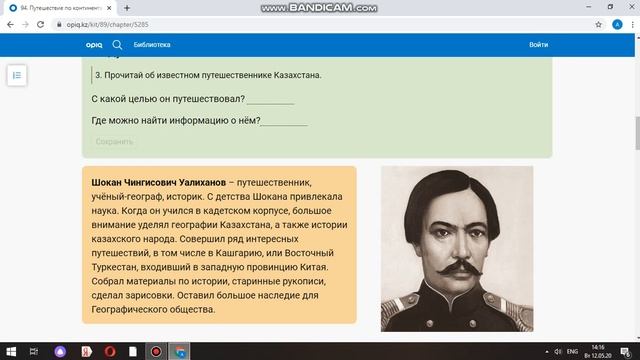Go forward with browser forward arrow
The height and width of the screenshot is (360, 640).
coord(25,24)
